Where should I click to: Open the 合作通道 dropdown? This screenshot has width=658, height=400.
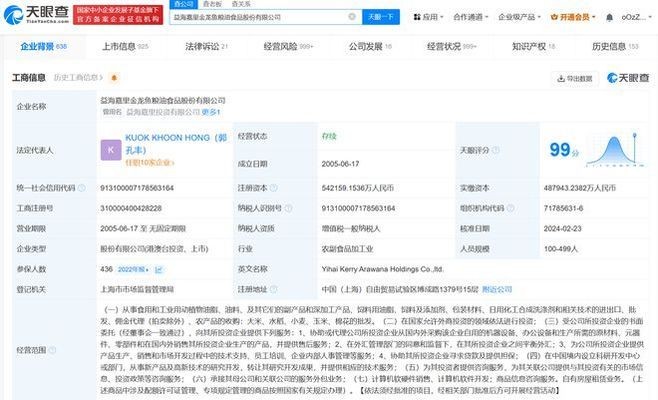471,17
